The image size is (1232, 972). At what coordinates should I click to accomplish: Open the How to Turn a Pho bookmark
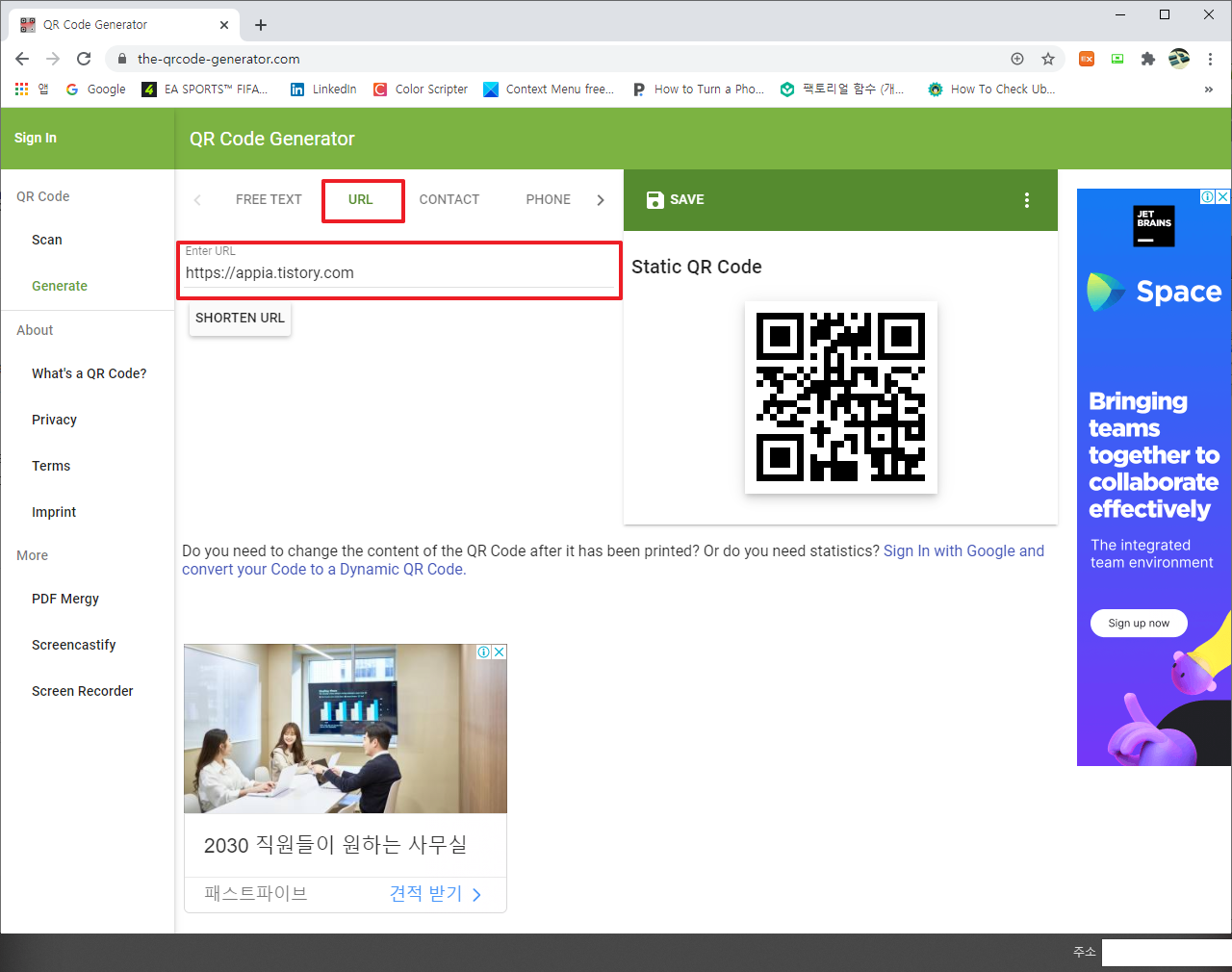699,89
